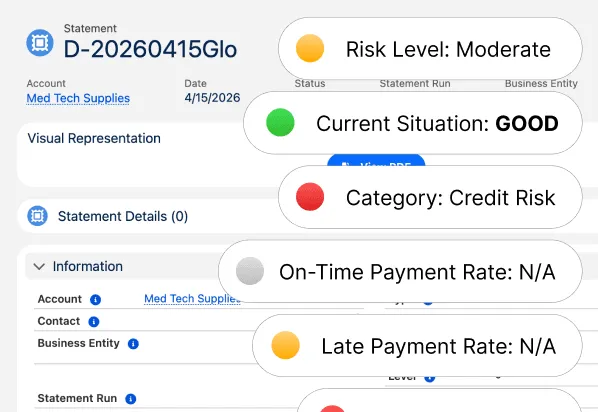Open Med Tech Supplies link in Information section

coord(192,299)
